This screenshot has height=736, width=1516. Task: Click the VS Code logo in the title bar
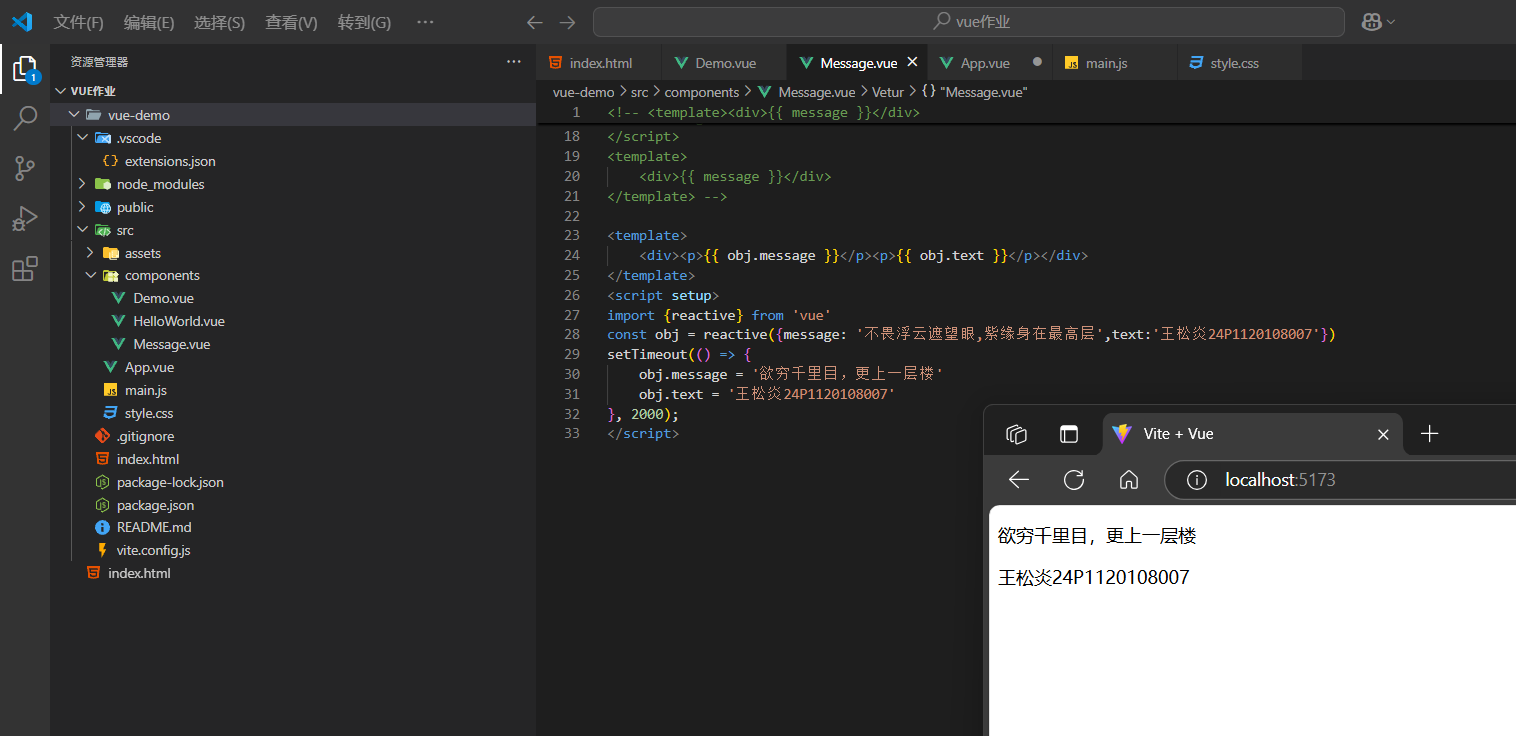click(22, 22)
